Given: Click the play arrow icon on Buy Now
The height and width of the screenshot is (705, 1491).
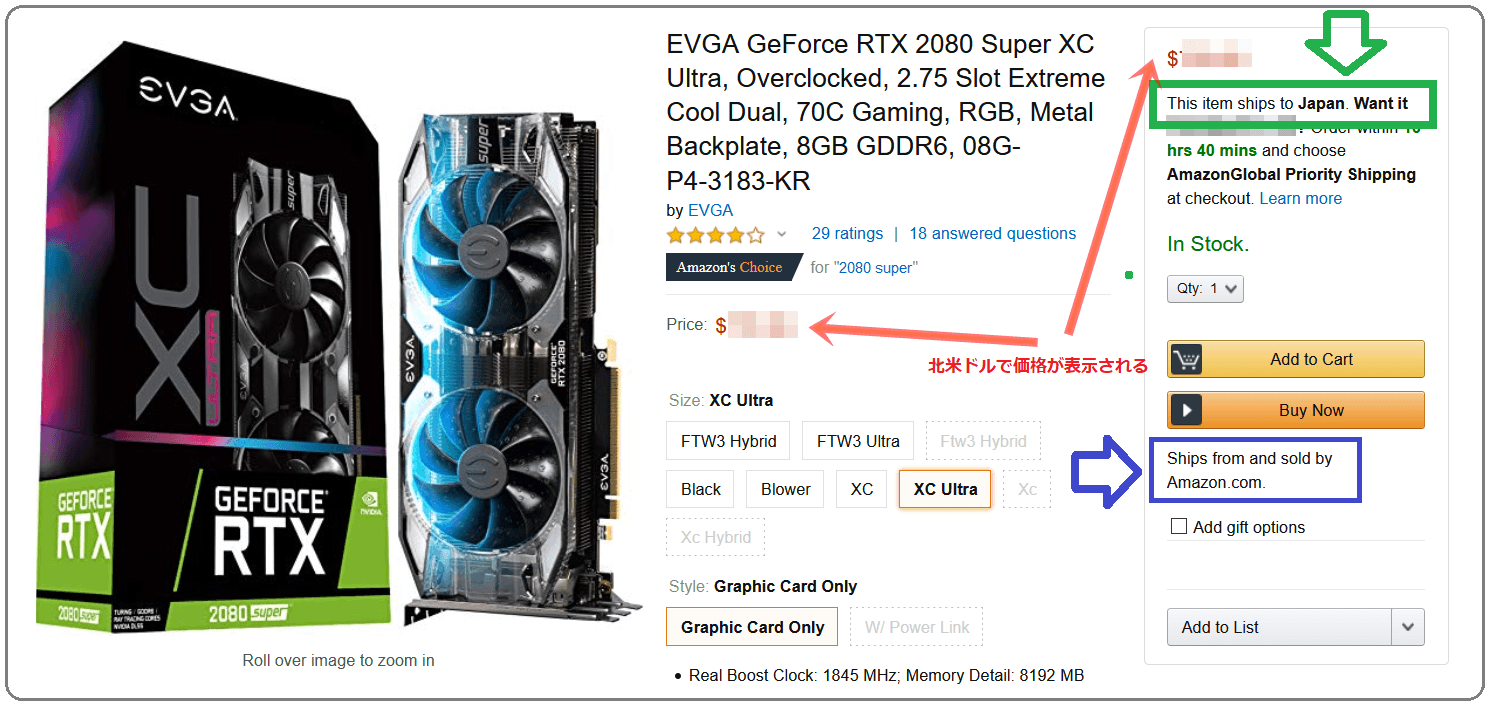Looking at the screenshot, I should pos(1186,410).
